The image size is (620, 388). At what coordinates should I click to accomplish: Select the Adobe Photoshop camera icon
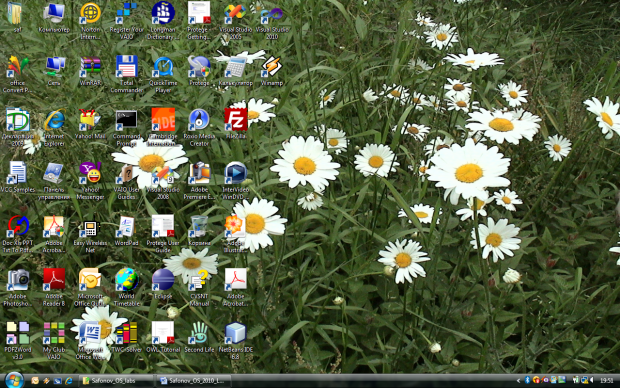[17, 287]
